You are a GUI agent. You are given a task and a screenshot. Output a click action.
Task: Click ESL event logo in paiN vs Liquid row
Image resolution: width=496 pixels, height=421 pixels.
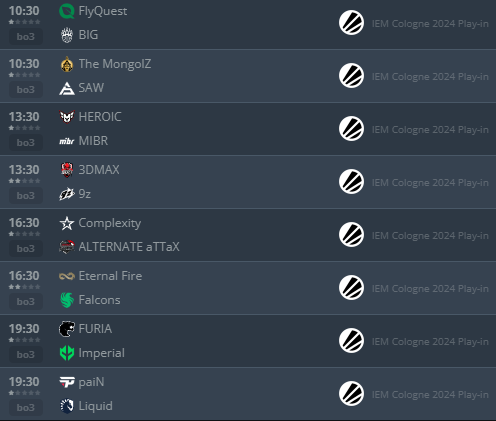click(x=351, y=394)
